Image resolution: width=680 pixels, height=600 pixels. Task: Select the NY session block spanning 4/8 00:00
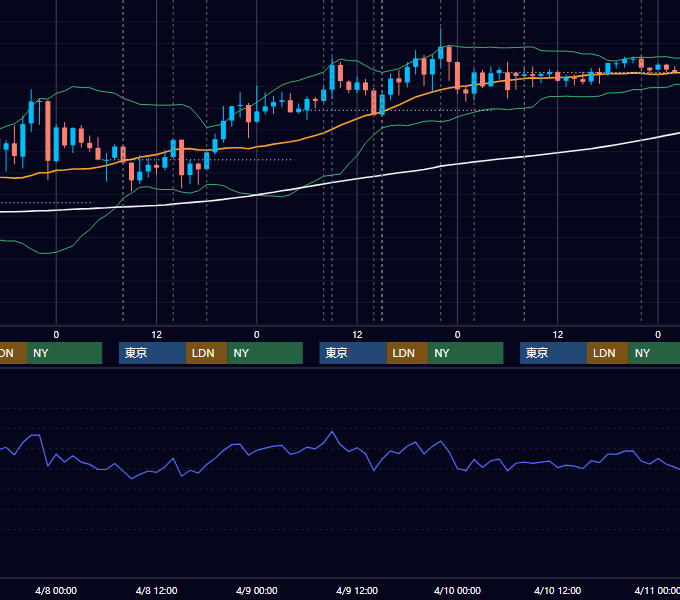coord(64,353)
